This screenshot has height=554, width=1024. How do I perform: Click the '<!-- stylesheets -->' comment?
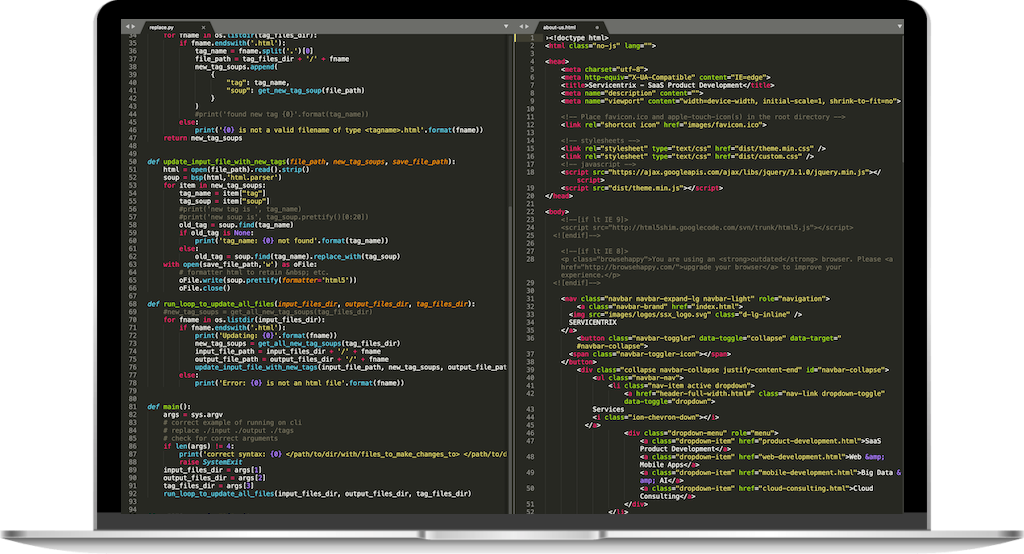click(x=600, y=140)
